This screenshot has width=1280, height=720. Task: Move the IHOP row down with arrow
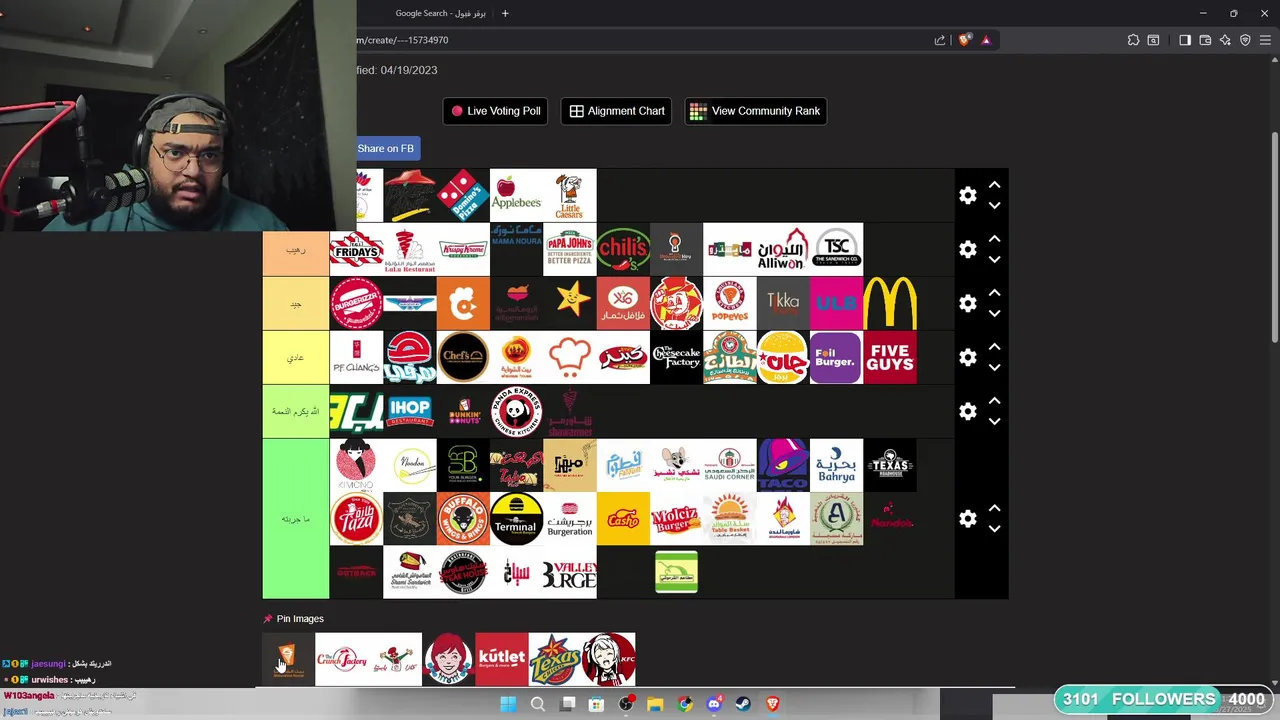(994, 422)
